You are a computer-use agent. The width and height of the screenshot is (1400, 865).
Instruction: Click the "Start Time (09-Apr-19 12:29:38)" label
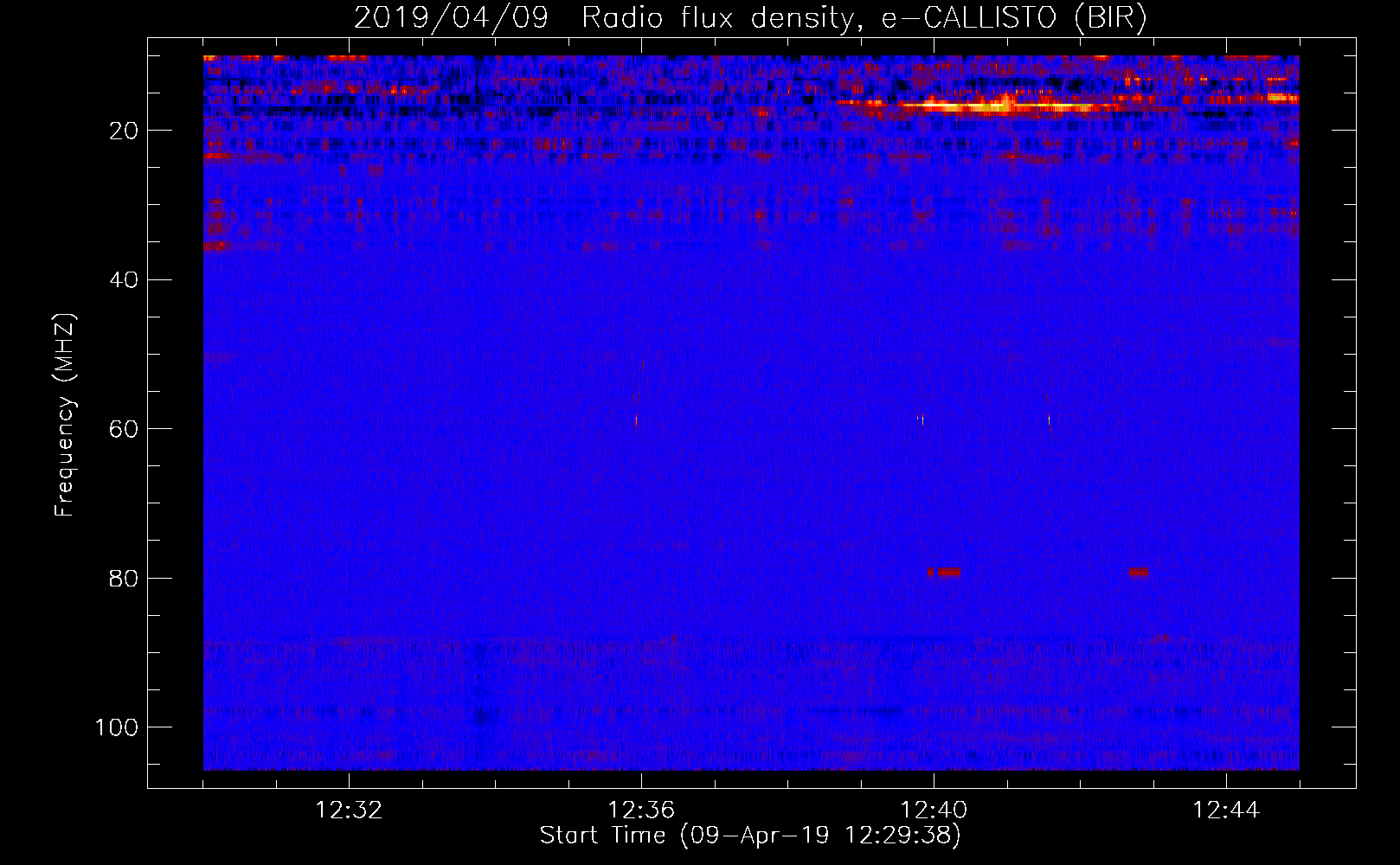click(750, 836)
